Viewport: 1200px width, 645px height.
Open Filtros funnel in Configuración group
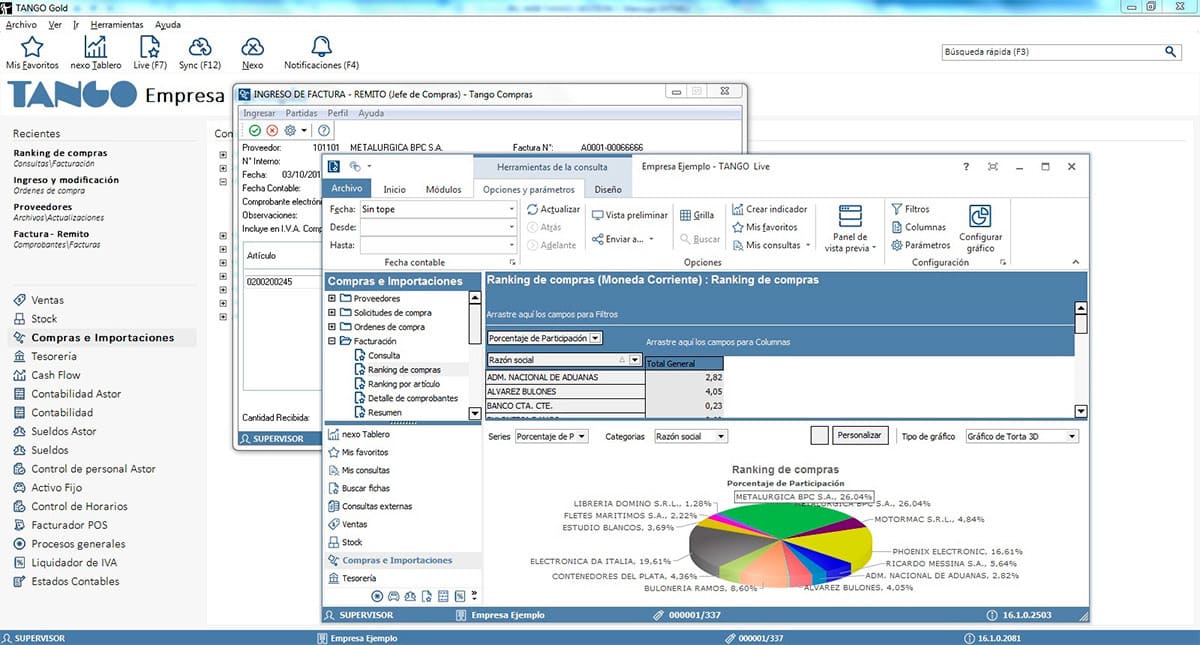(910, 209)
